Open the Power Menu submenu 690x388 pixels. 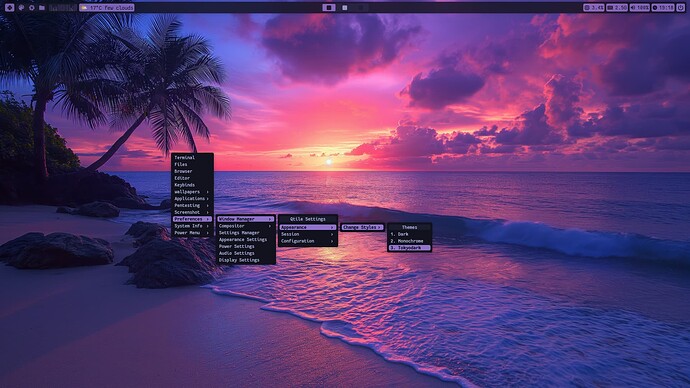point(191,233)
